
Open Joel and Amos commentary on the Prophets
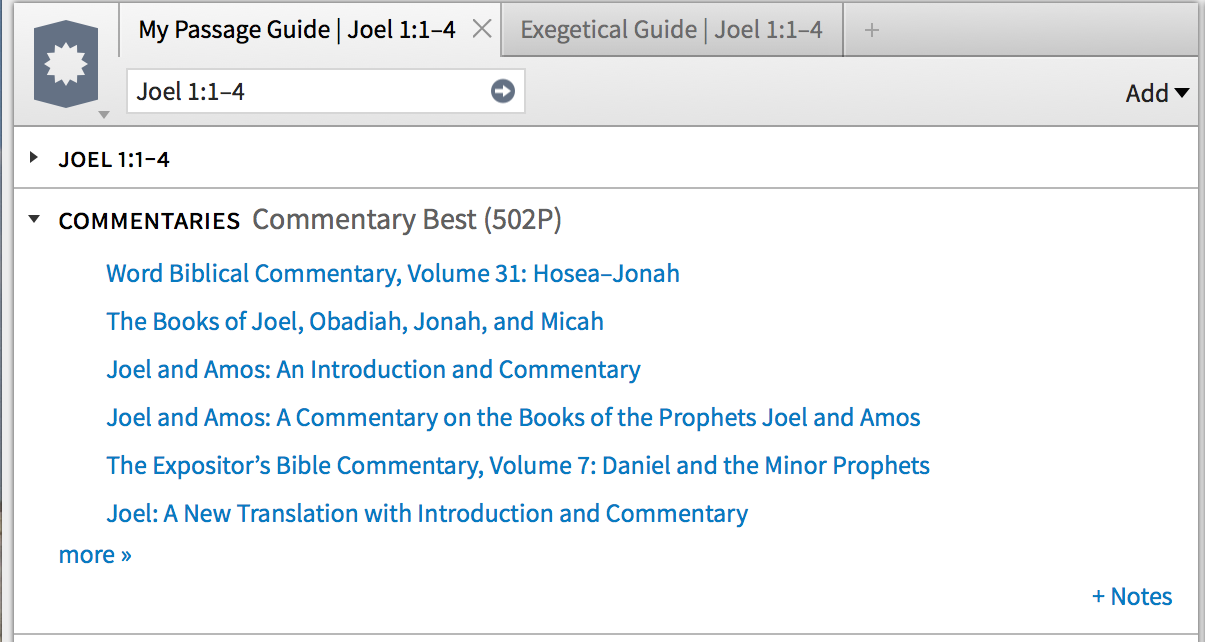tap(513, 417)
